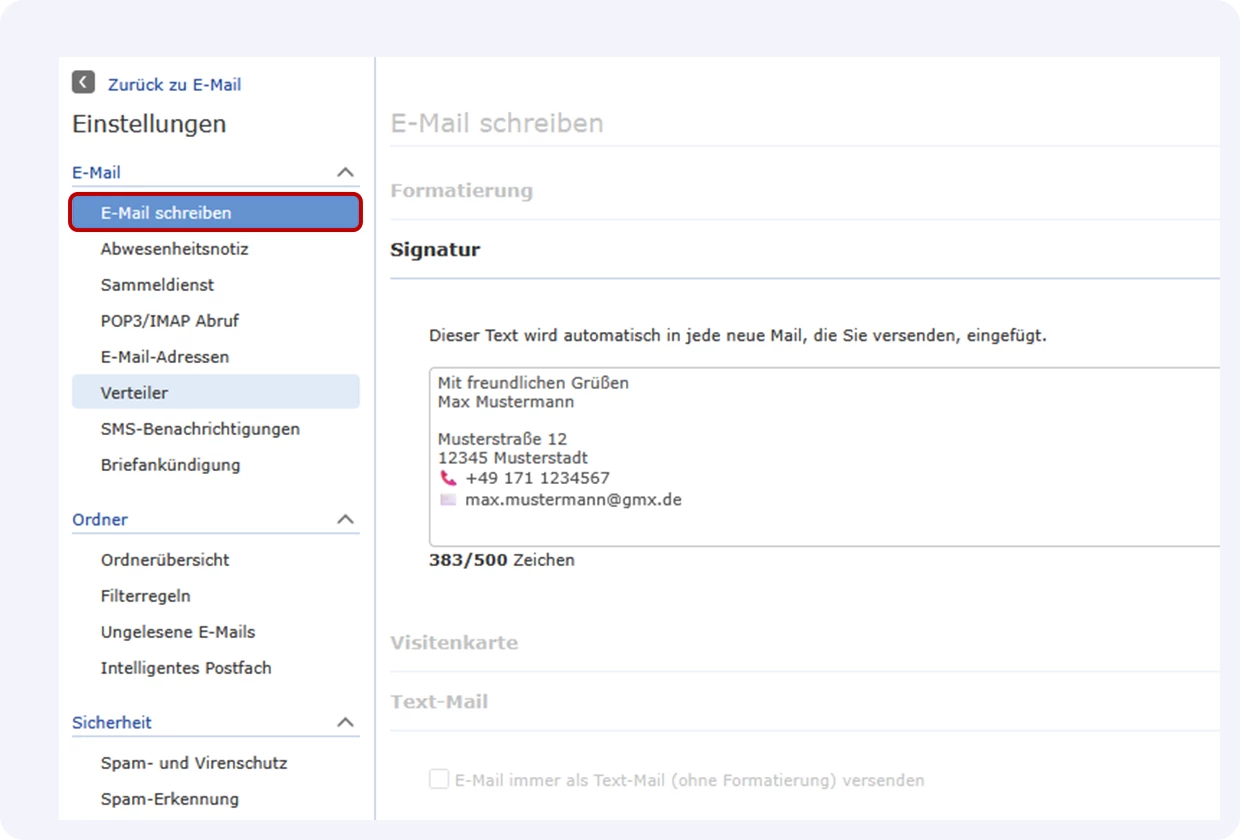The width and height of the screenshot is (1240, 840).
Task: Open the Visitenkarte section
Action: (455, 643)
